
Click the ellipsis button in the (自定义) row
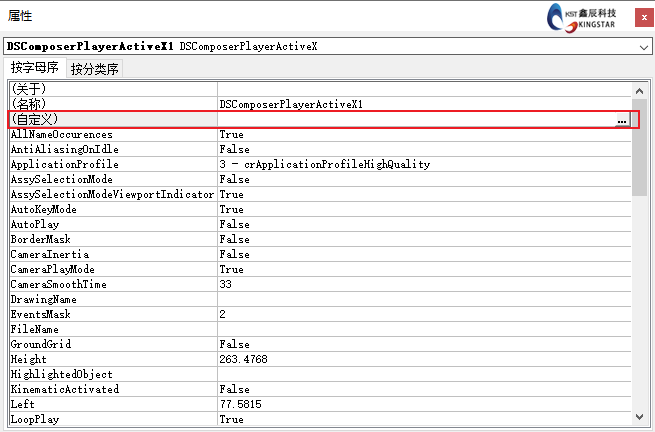coord(622,120)
